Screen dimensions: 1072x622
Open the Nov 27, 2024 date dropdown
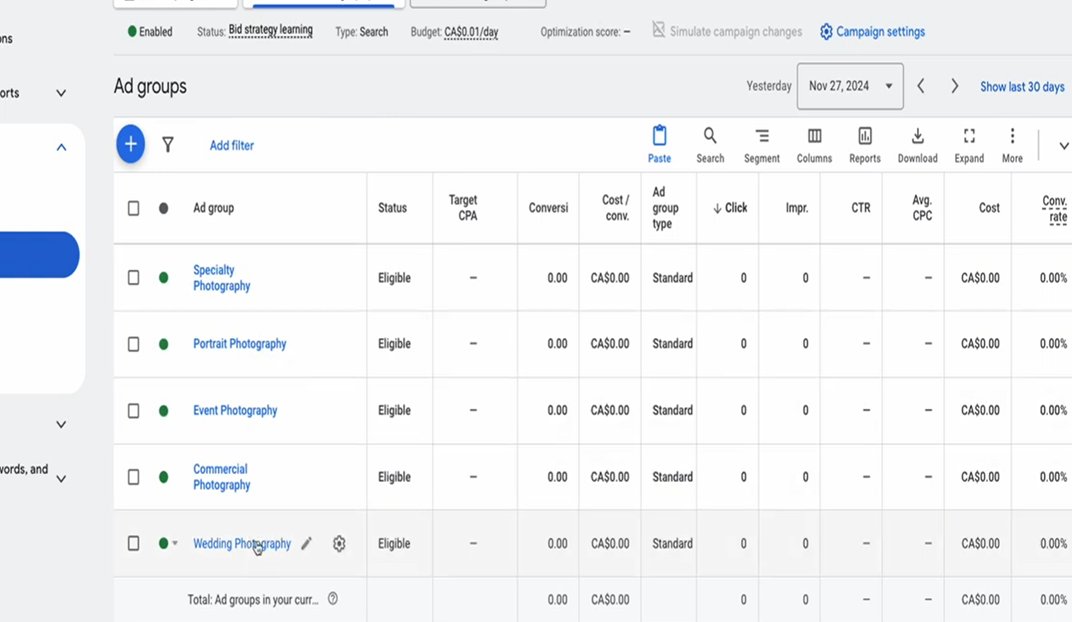click(x=850, y=86)
